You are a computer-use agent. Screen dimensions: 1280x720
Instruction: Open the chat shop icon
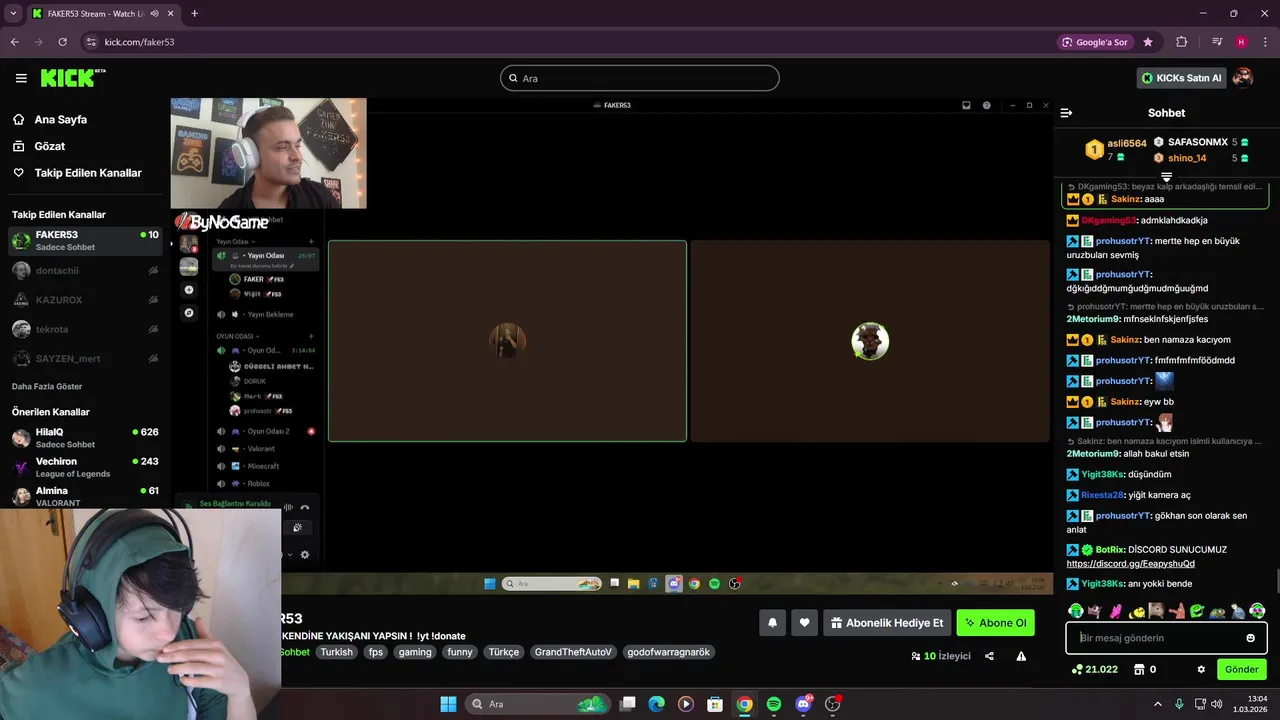click(1138, 670)
